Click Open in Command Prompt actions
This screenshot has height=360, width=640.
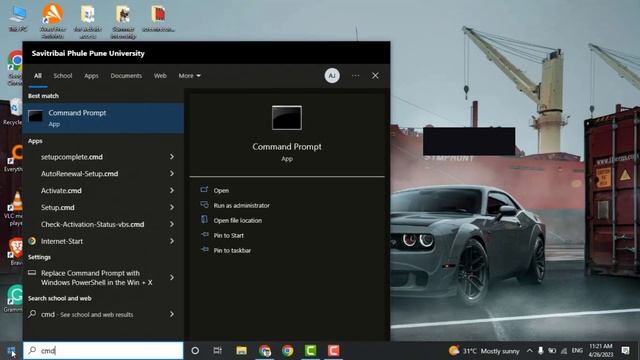(221, 191)
